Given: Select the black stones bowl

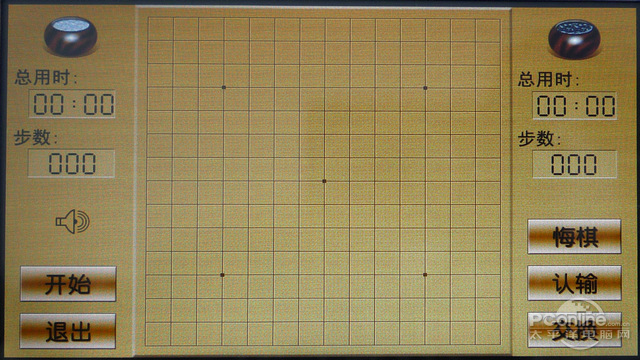Looking at the screenshot, I should tap(574, 39).
